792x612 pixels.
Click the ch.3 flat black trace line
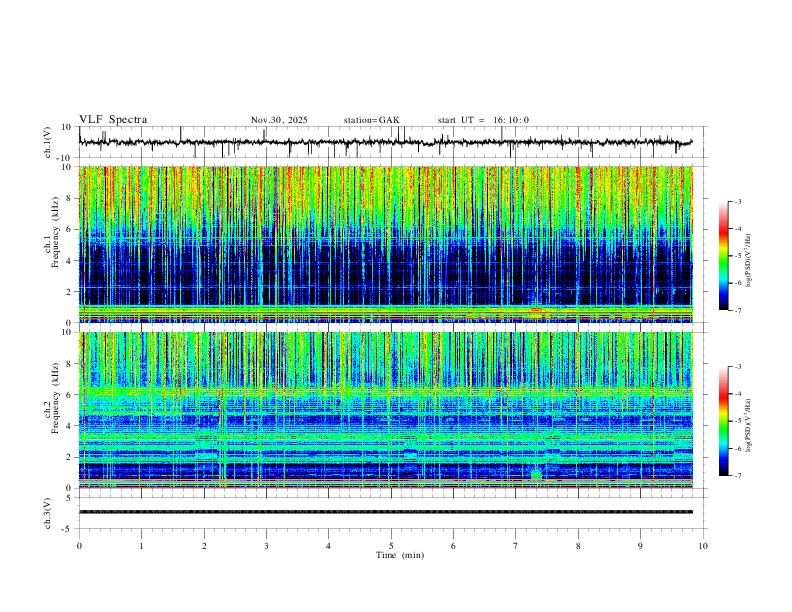click(385, 512)
